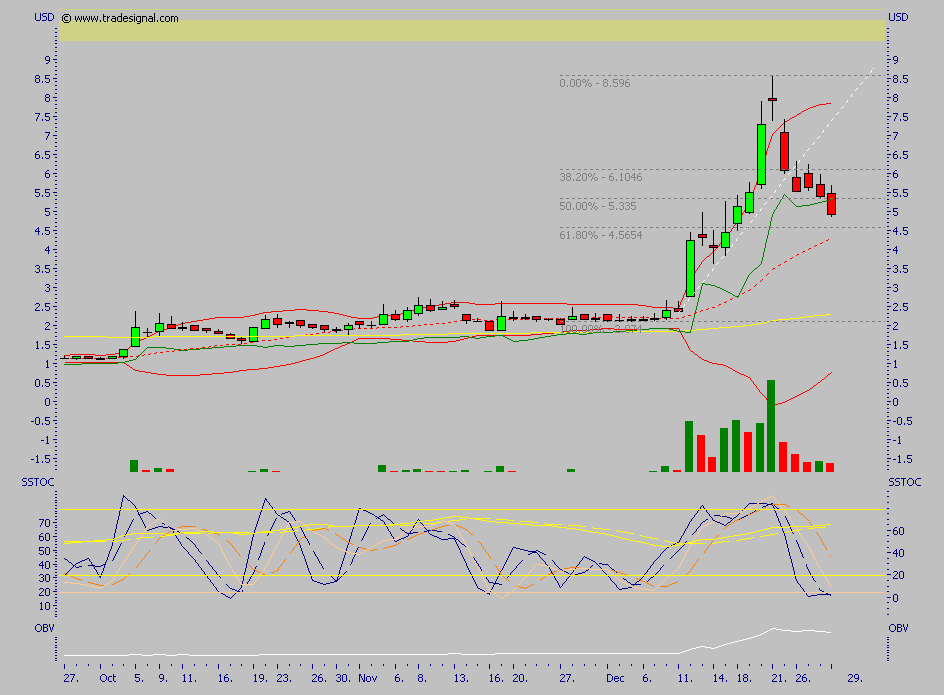944x695 pixels.
Task: Select the '14.' date axis label
Action: [720, 678]
